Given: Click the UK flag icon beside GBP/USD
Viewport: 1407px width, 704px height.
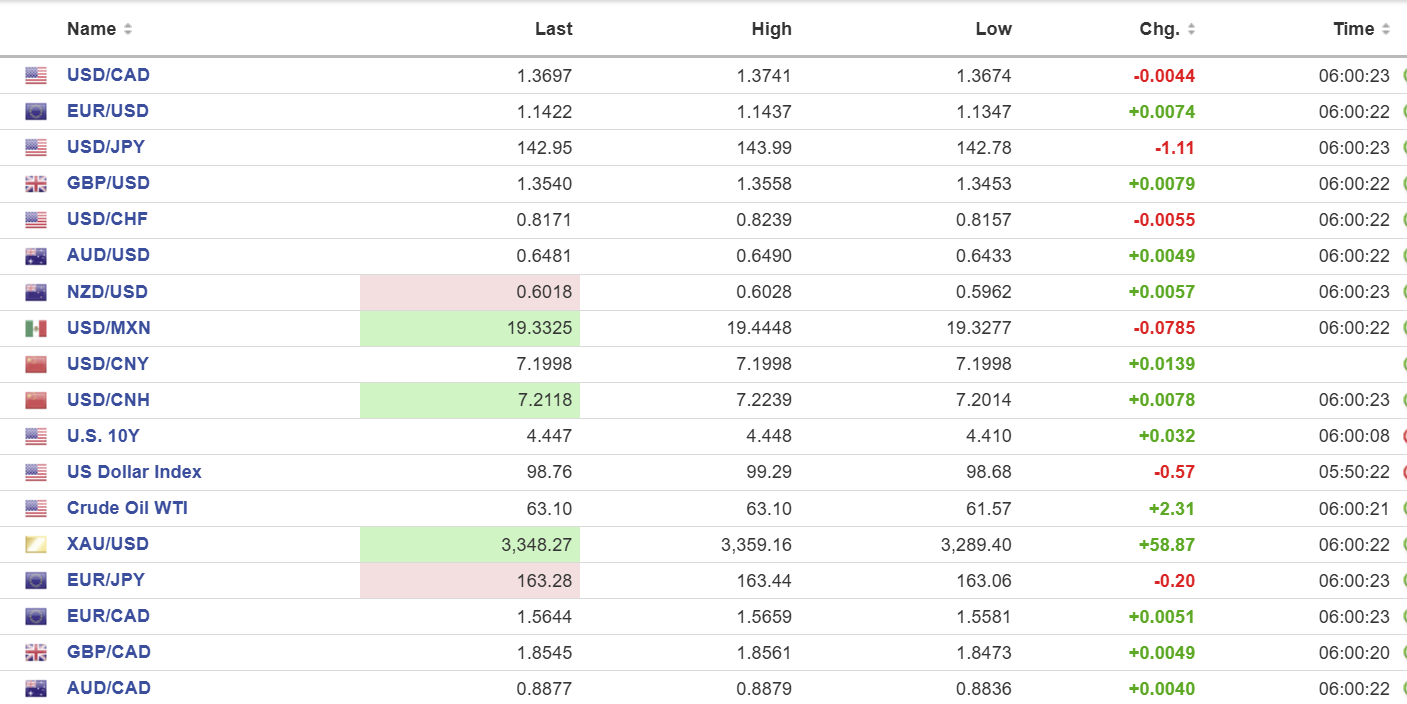Looking at the screenshot, I should [x=36, y=183].
